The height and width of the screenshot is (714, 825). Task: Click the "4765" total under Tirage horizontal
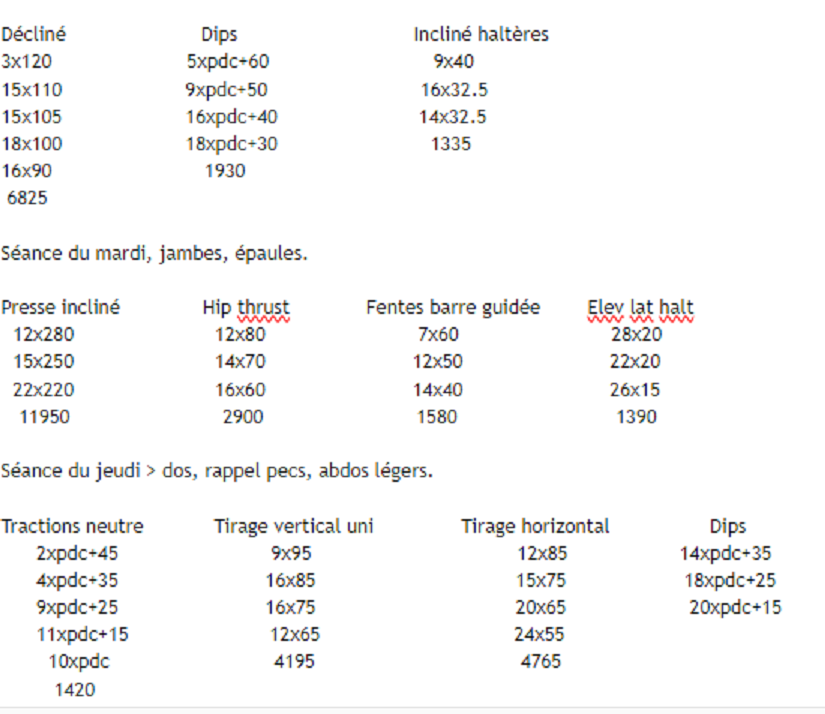(x=541, y=661)
